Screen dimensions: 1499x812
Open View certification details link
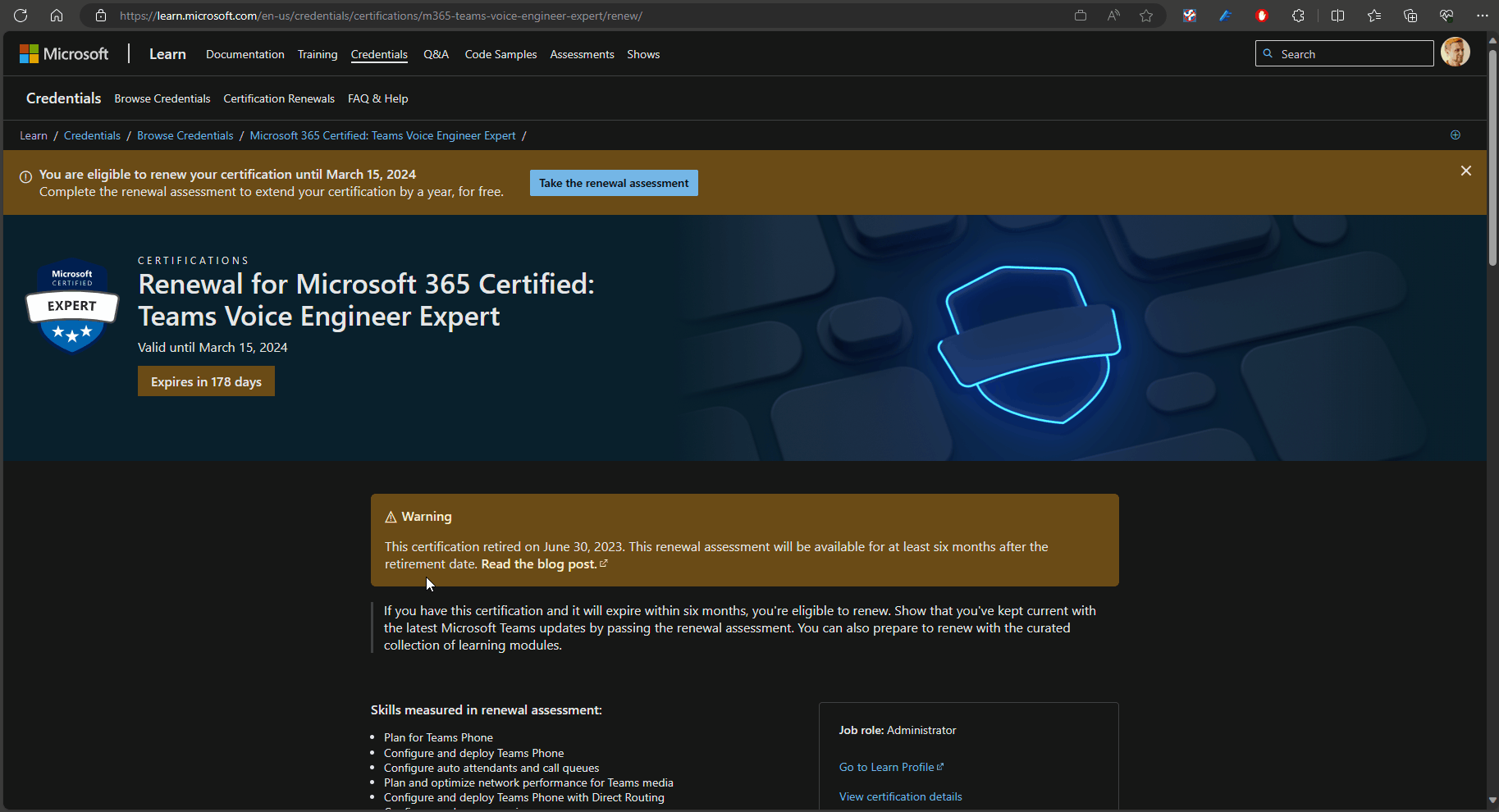coord(900,796)
